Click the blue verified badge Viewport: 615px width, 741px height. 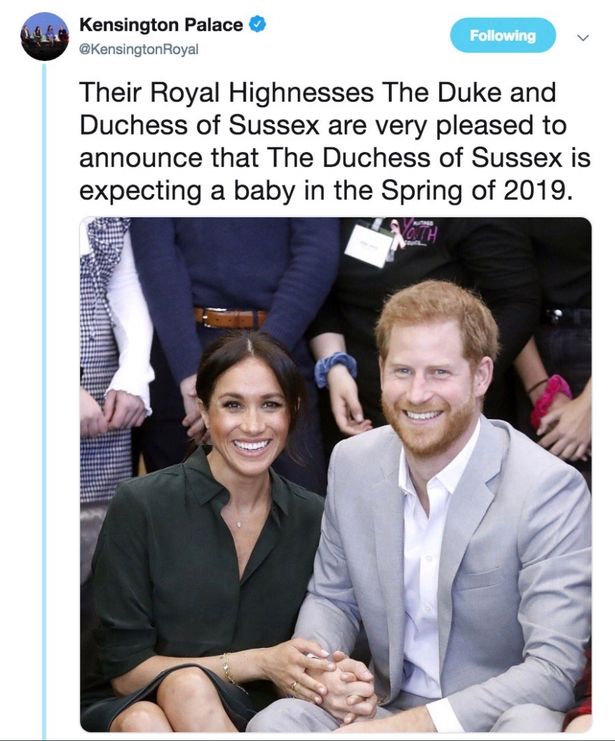pos(258,24)
